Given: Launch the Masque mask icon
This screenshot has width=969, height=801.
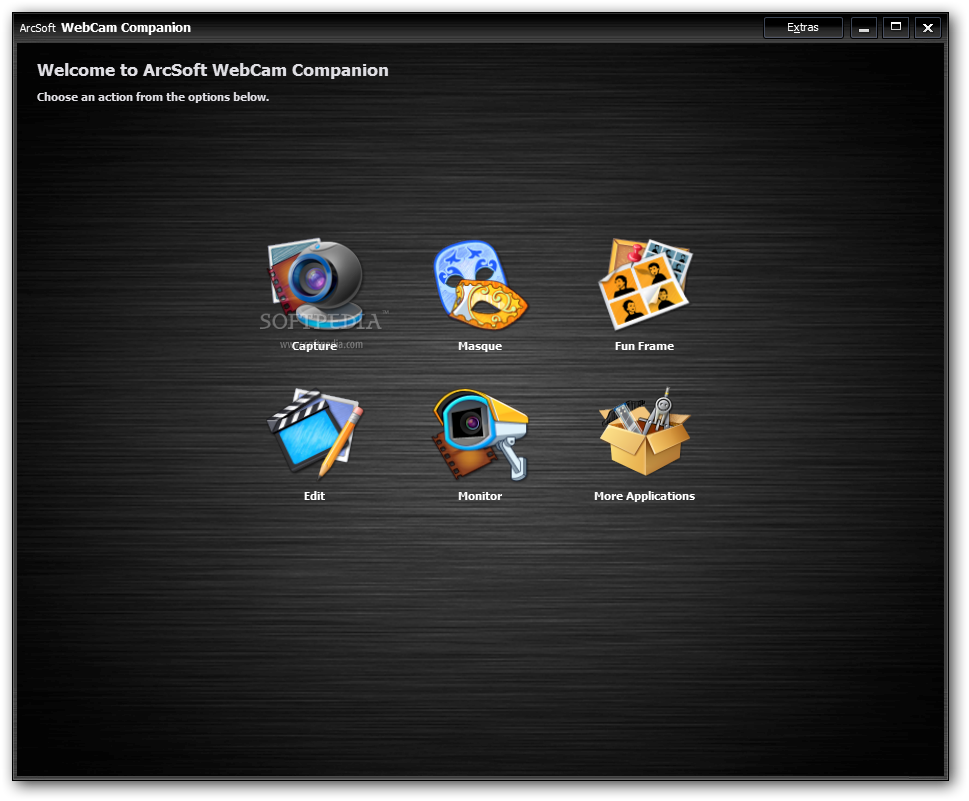Looking at the screenshot, I should coord(480,284).
